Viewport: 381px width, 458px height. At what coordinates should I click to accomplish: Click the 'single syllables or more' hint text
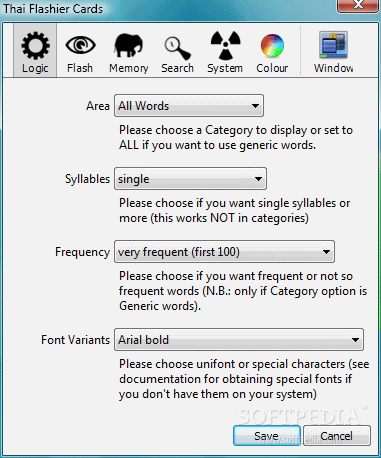coord(235,210)
